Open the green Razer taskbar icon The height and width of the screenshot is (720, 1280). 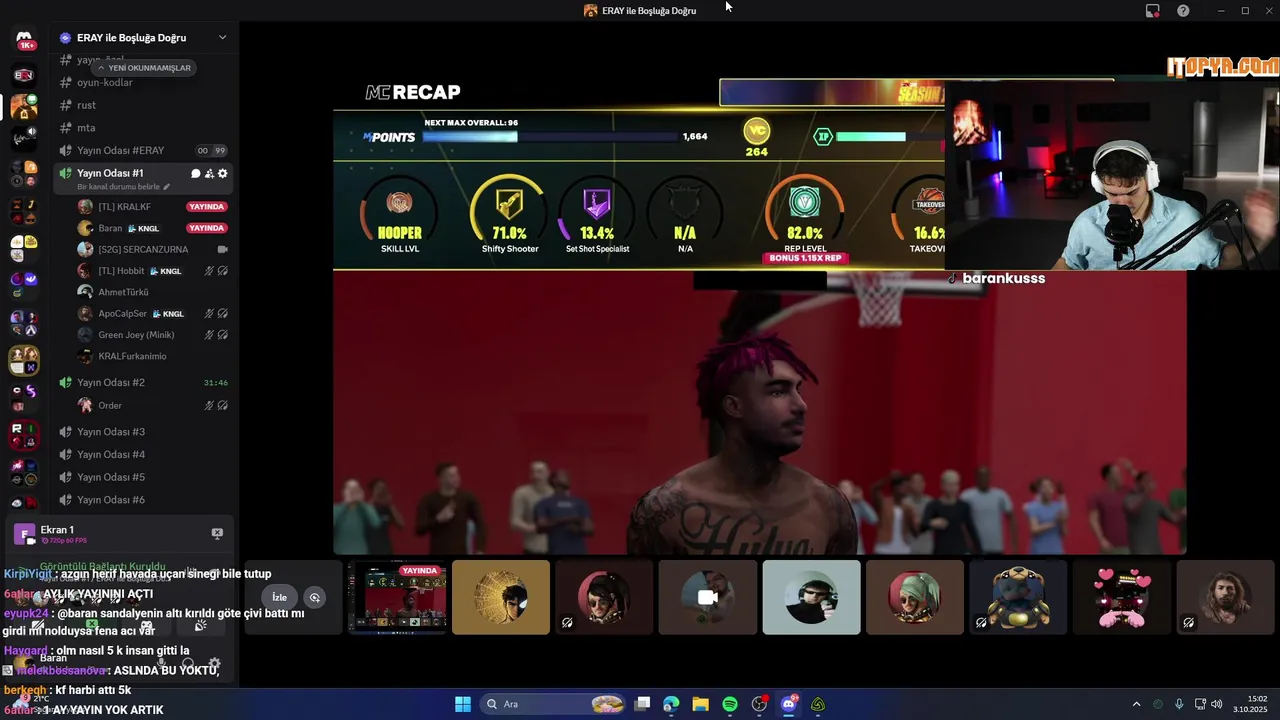coord(818,704)
